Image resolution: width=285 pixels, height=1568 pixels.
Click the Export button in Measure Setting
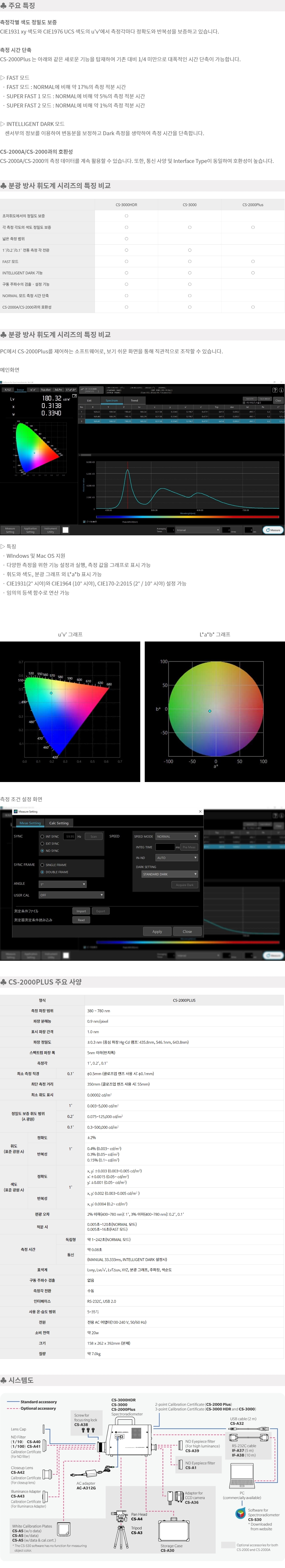click(101, 911)
